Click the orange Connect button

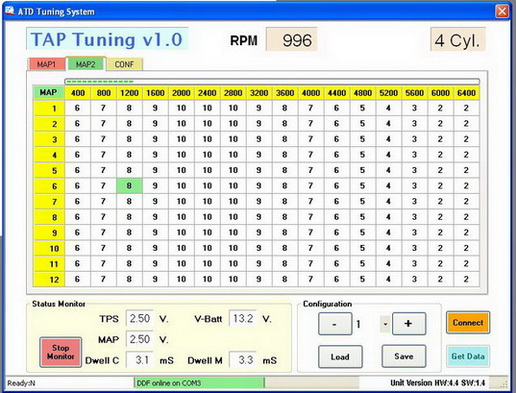pos(468,323)
